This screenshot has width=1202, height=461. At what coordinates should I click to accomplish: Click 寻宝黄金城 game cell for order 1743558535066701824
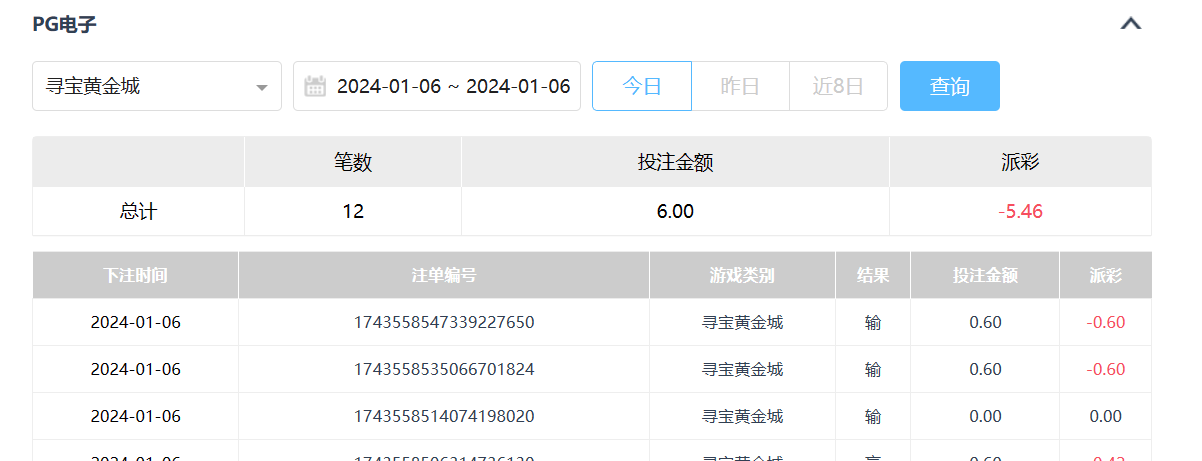[x=742, y=369]
